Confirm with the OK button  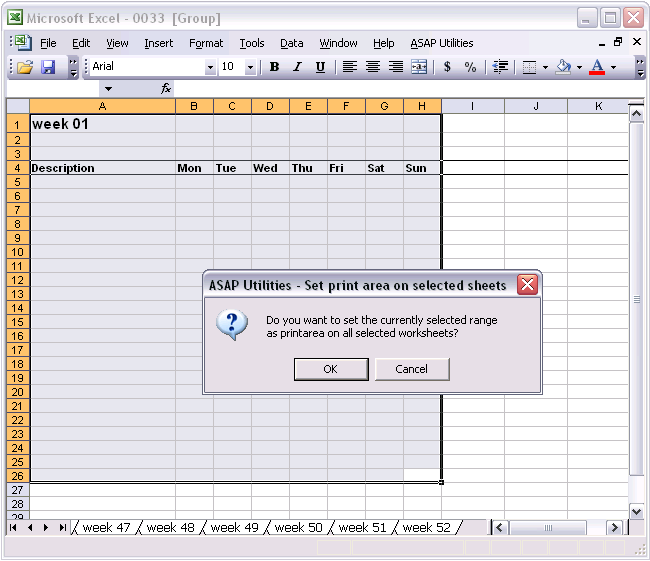pyautogui.click(x=331, y=369)
